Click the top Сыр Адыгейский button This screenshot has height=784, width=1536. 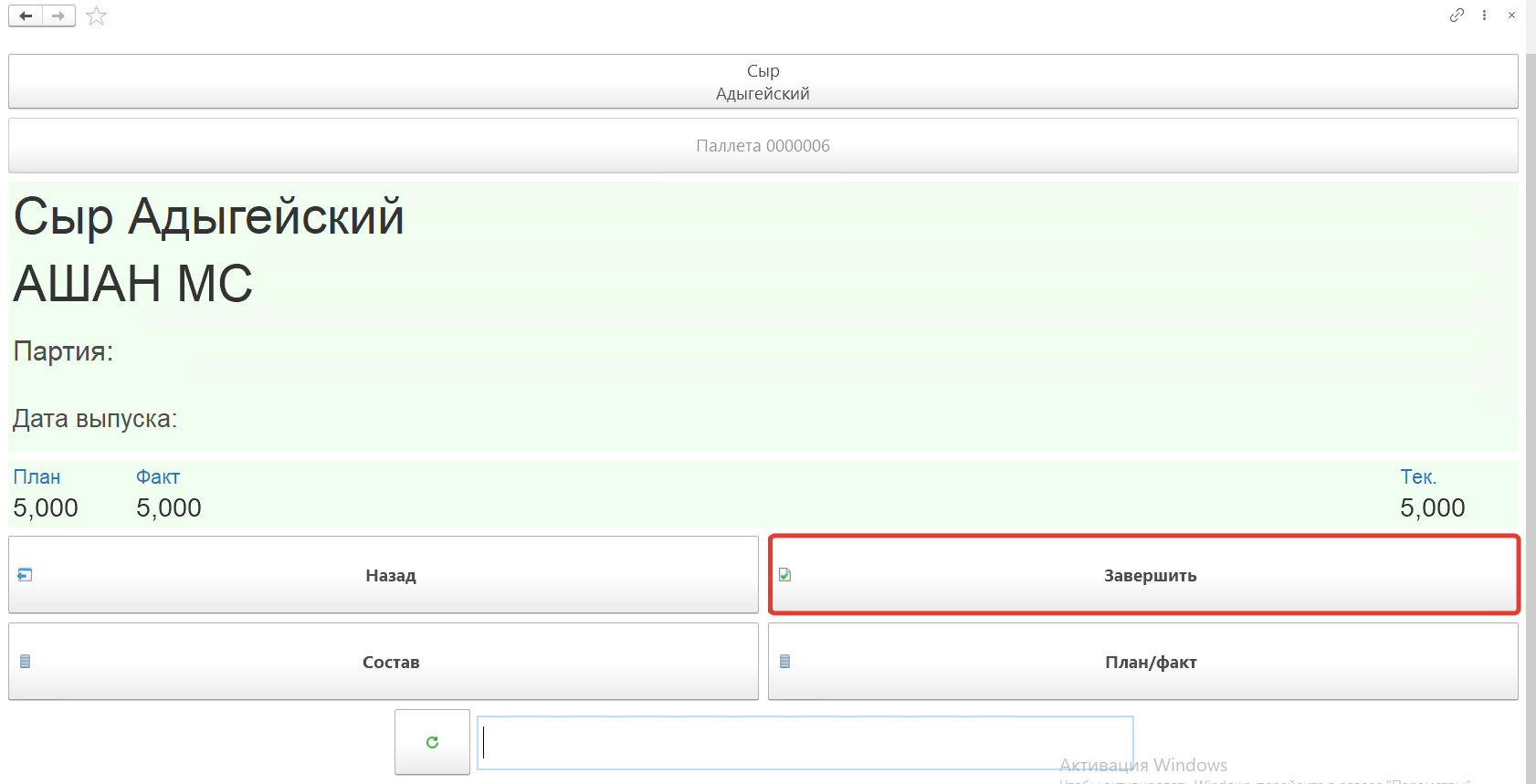click(x=763, y=82)
